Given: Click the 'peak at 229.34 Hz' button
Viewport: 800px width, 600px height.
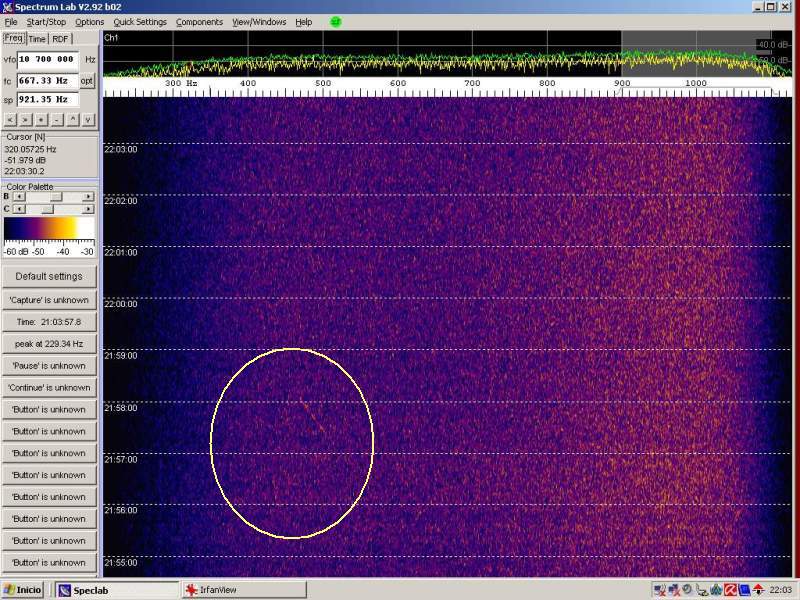Looking at the screenshot, I should (49, 343).
